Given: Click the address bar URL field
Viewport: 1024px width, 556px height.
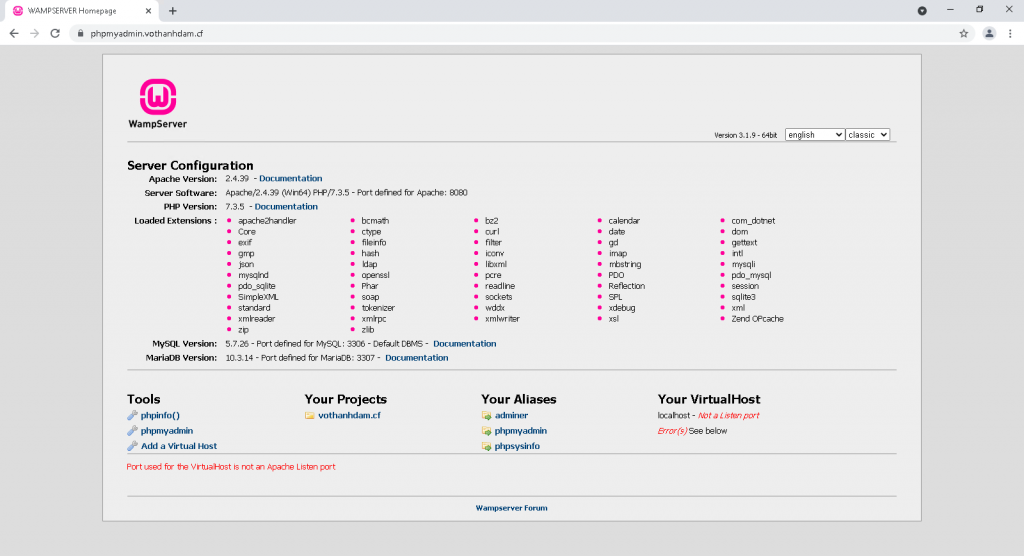Looking at the screenshot, I should (500, 33).
